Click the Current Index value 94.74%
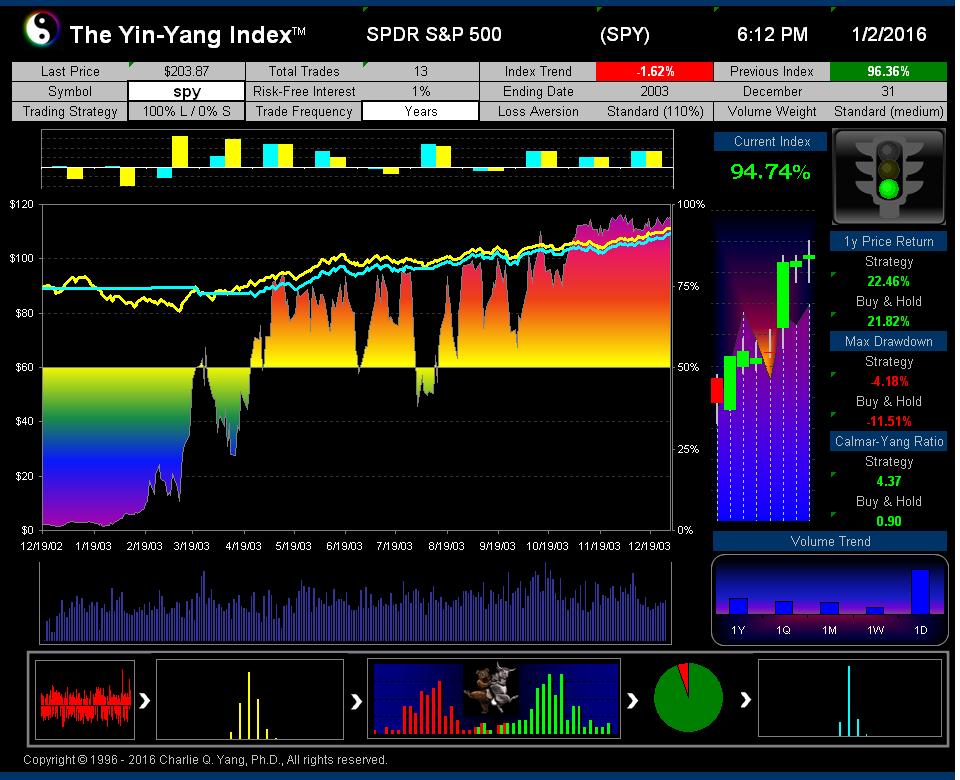960x780 pixels. pyautogui.click(x=770, y=171)
